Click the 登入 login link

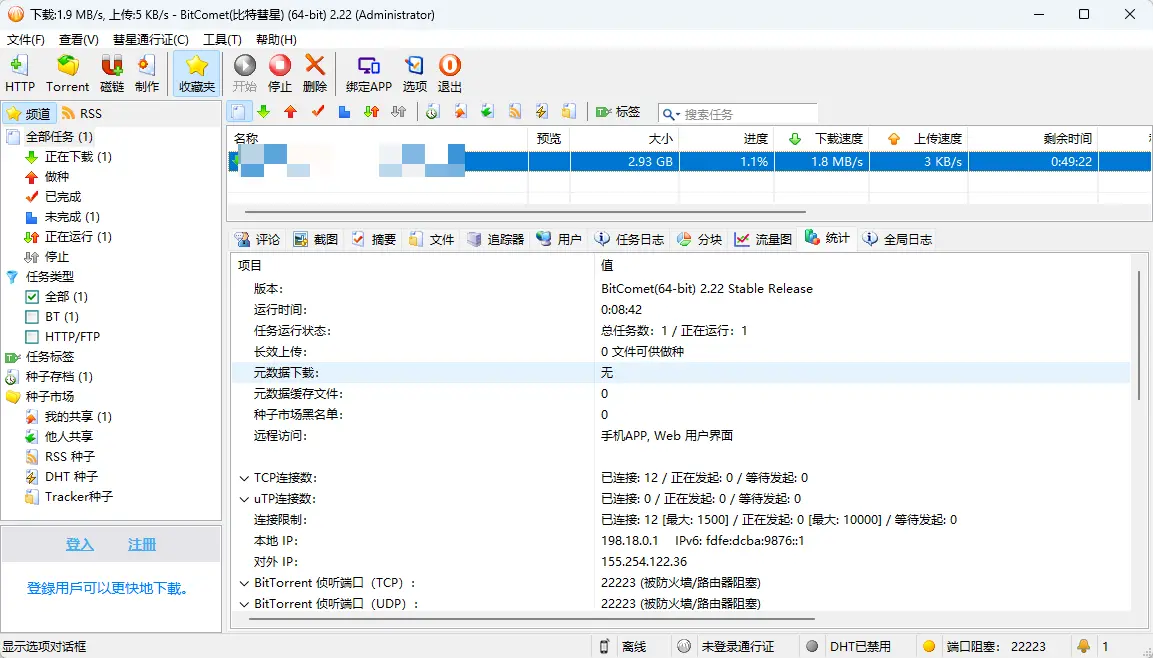pyautogui.click(x=79, y=545)
